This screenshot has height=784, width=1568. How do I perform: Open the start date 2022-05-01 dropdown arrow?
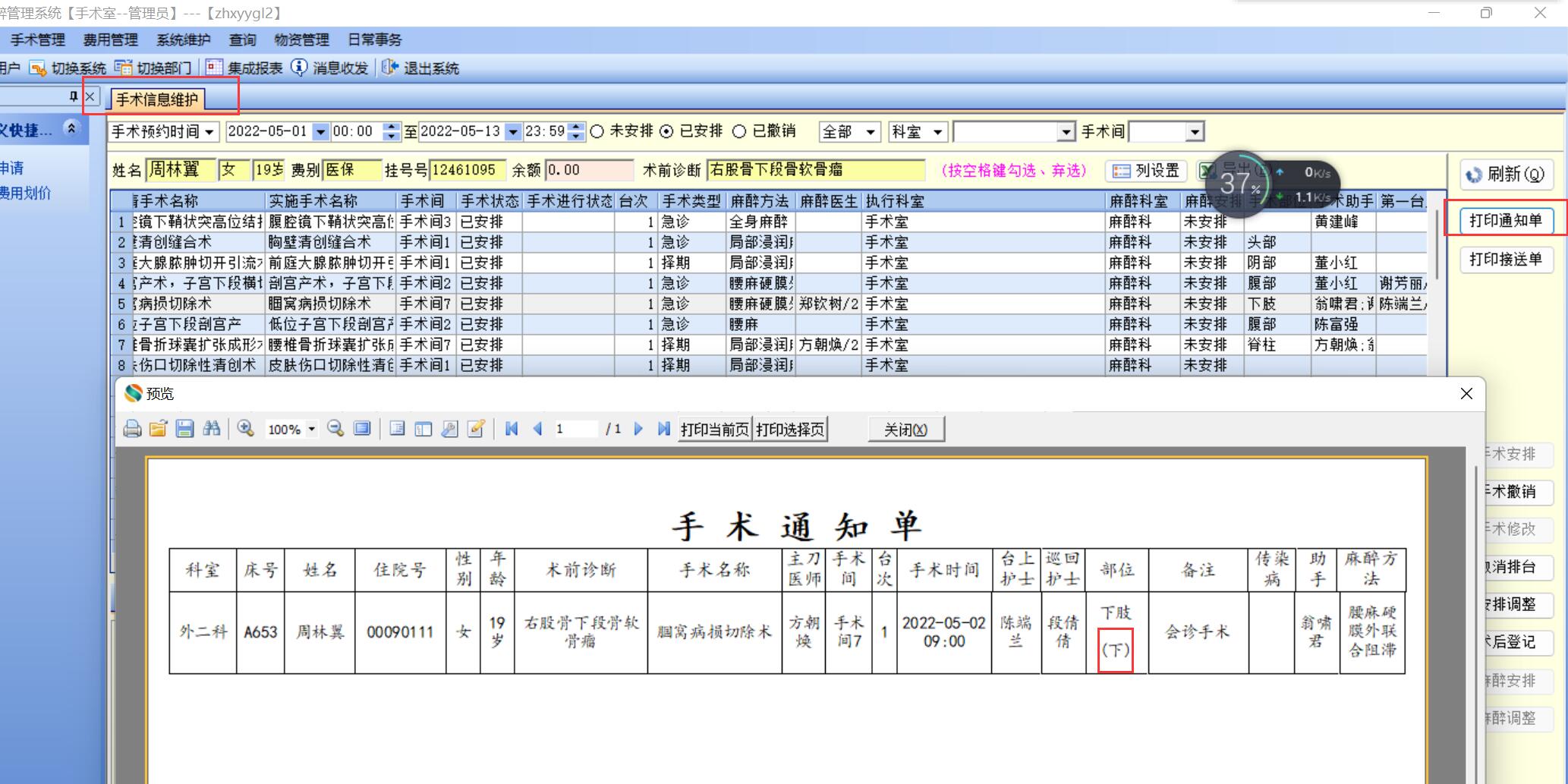pyautogui.click(x=321, y=132)
